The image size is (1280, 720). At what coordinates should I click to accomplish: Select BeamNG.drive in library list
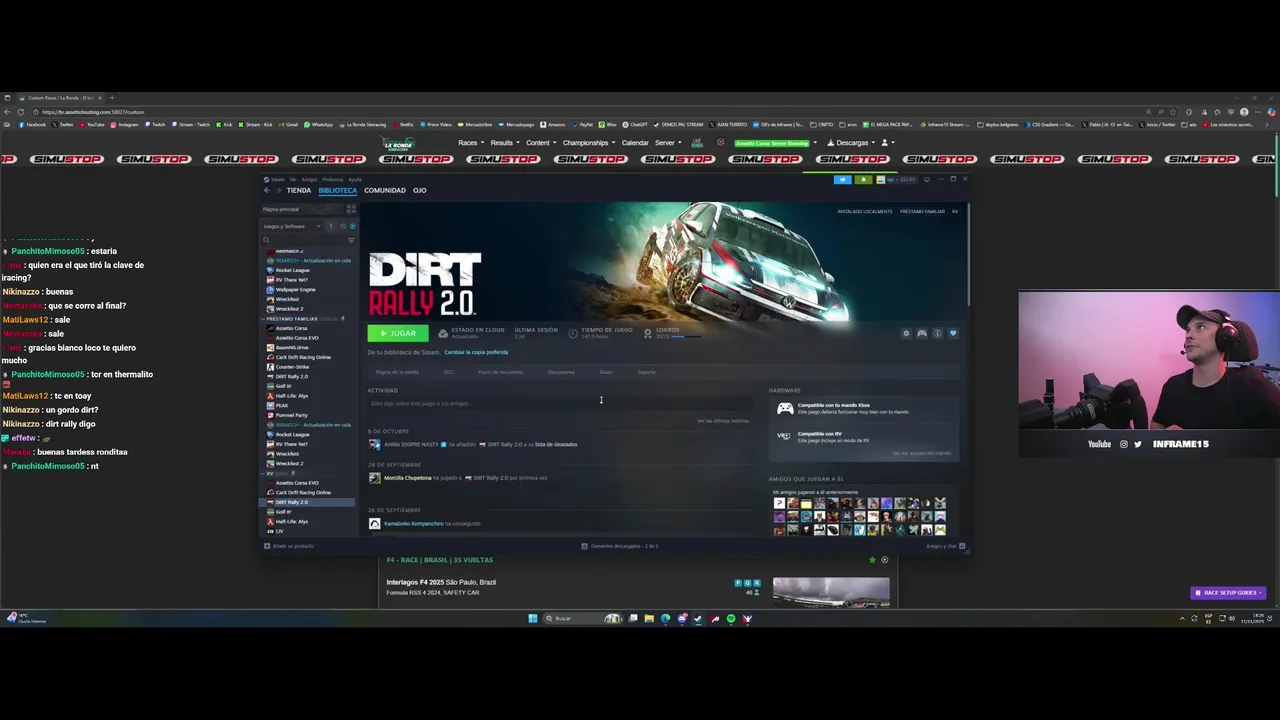click(293, 347)
